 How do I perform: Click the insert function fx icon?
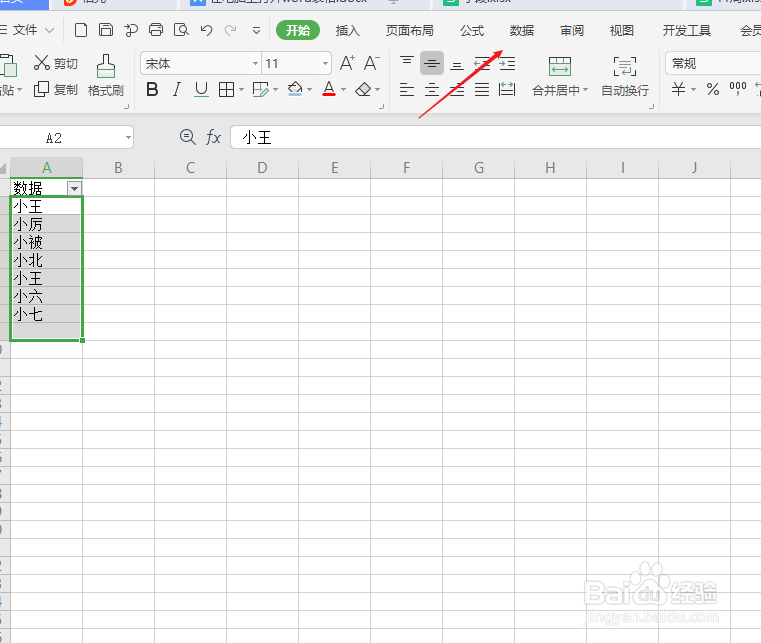(214, 137)
